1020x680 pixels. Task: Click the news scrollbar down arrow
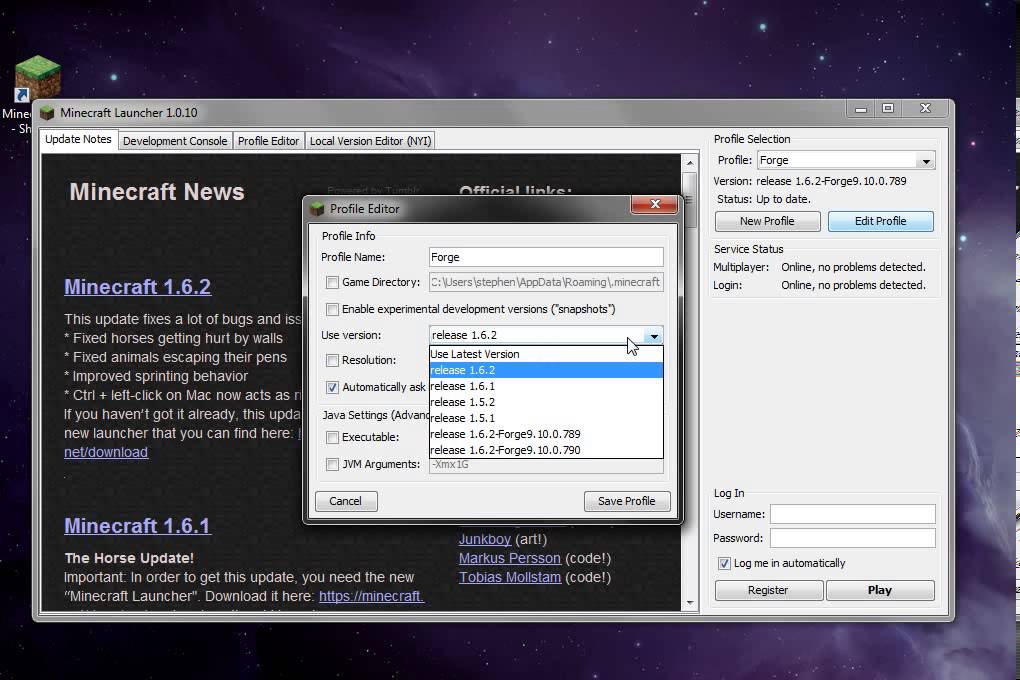690,603
